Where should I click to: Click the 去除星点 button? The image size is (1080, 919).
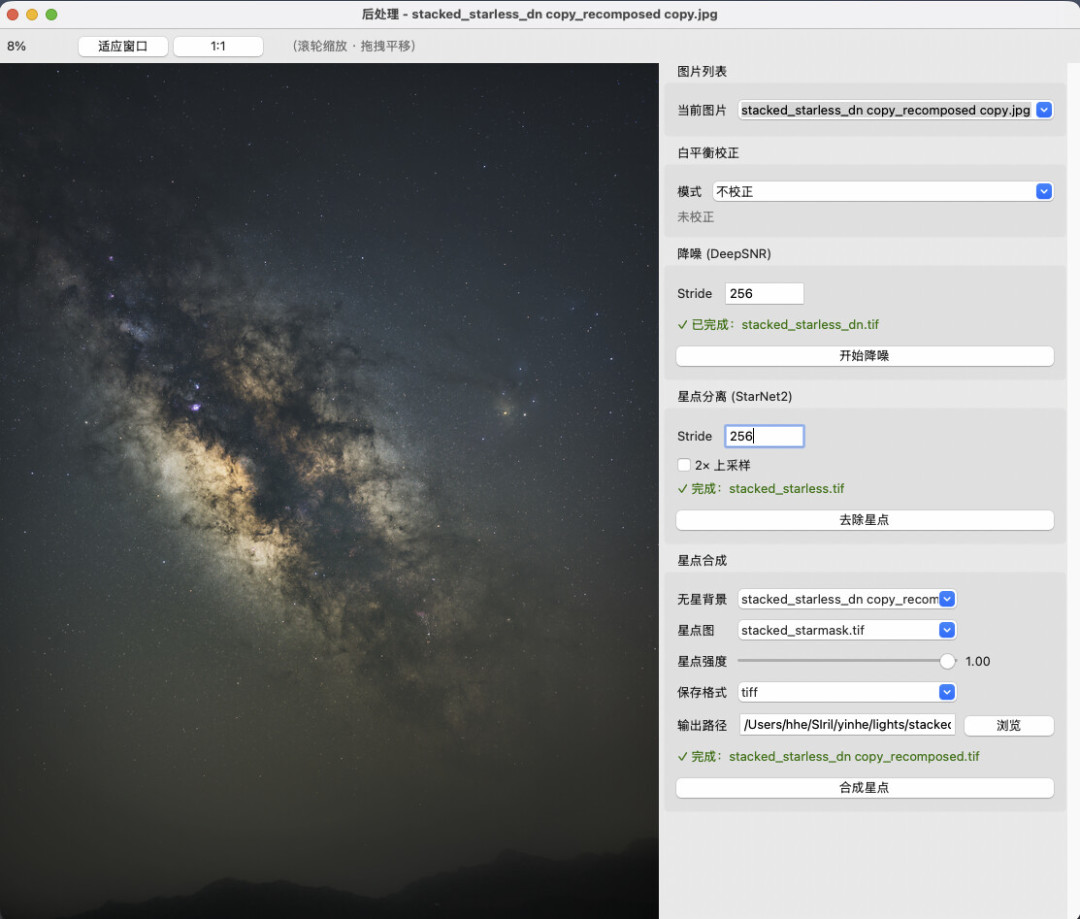[x=864, y=519]
